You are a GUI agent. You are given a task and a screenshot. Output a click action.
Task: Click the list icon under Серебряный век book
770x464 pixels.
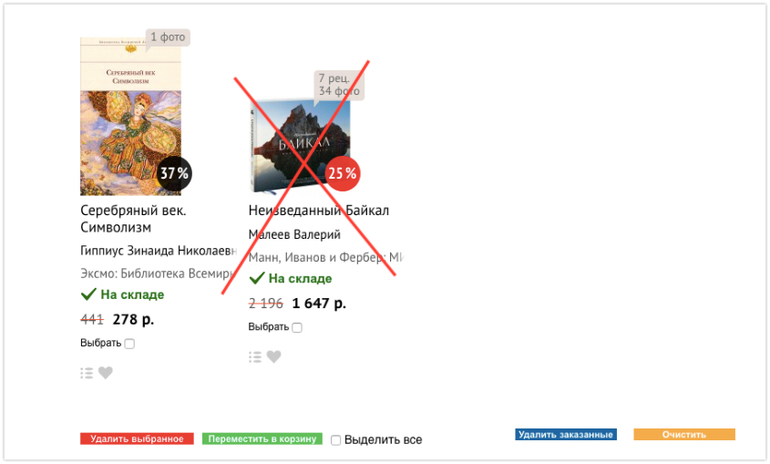click(86, 373)
